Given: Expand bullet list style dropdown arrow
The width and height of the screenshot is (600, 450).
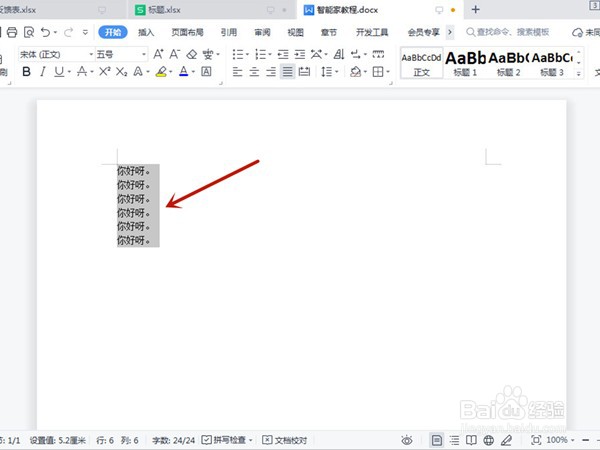Looking at the screenshot, I should click(247, 54).
